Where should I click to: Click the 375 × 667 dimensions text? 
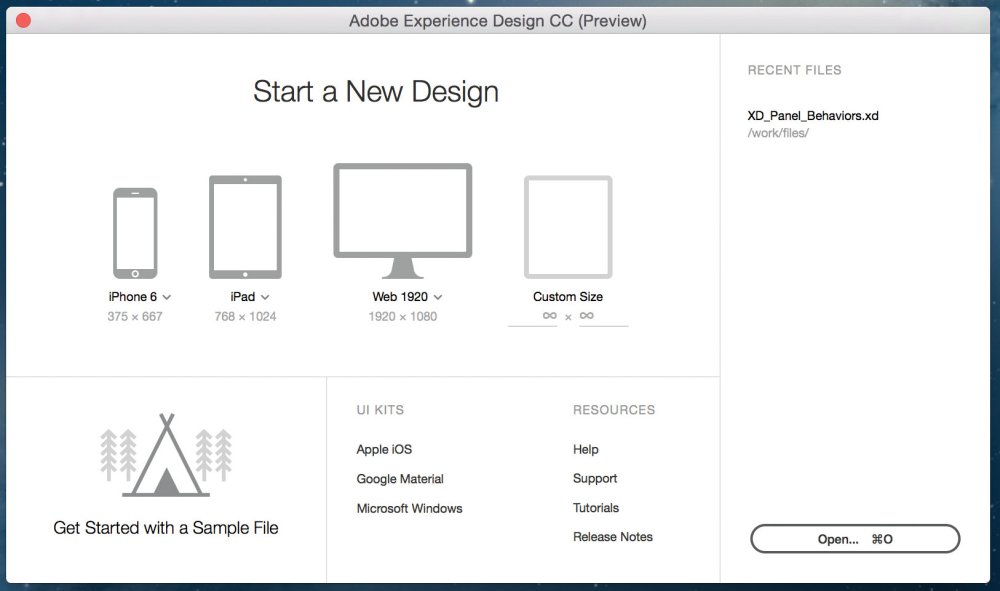click(135, 316)
